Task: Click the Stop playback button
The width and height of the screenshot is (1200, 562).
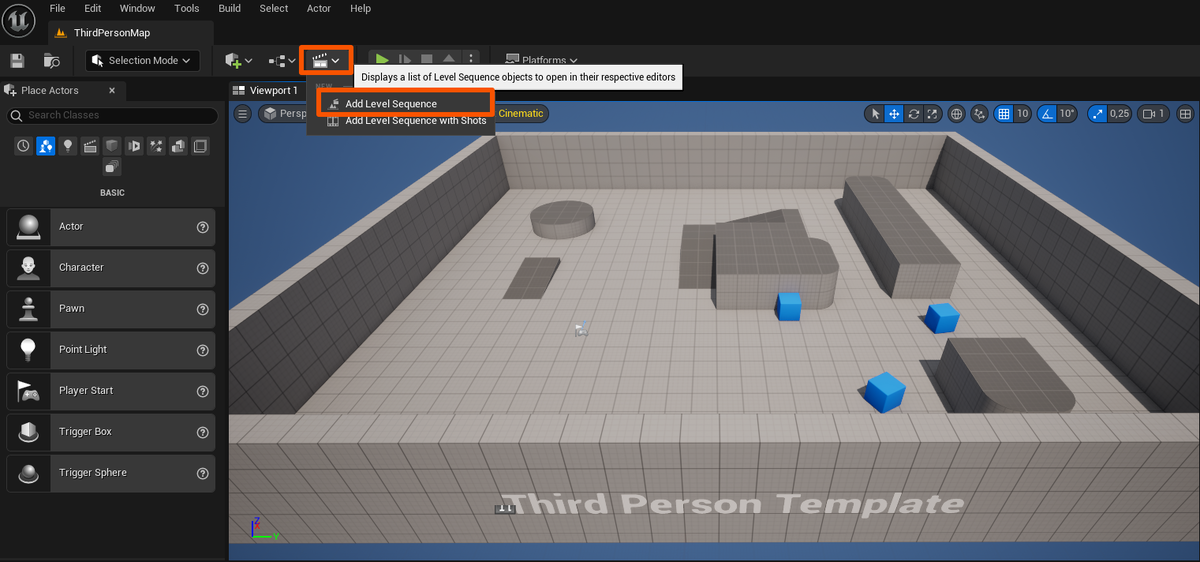Action: pos(427,61)
